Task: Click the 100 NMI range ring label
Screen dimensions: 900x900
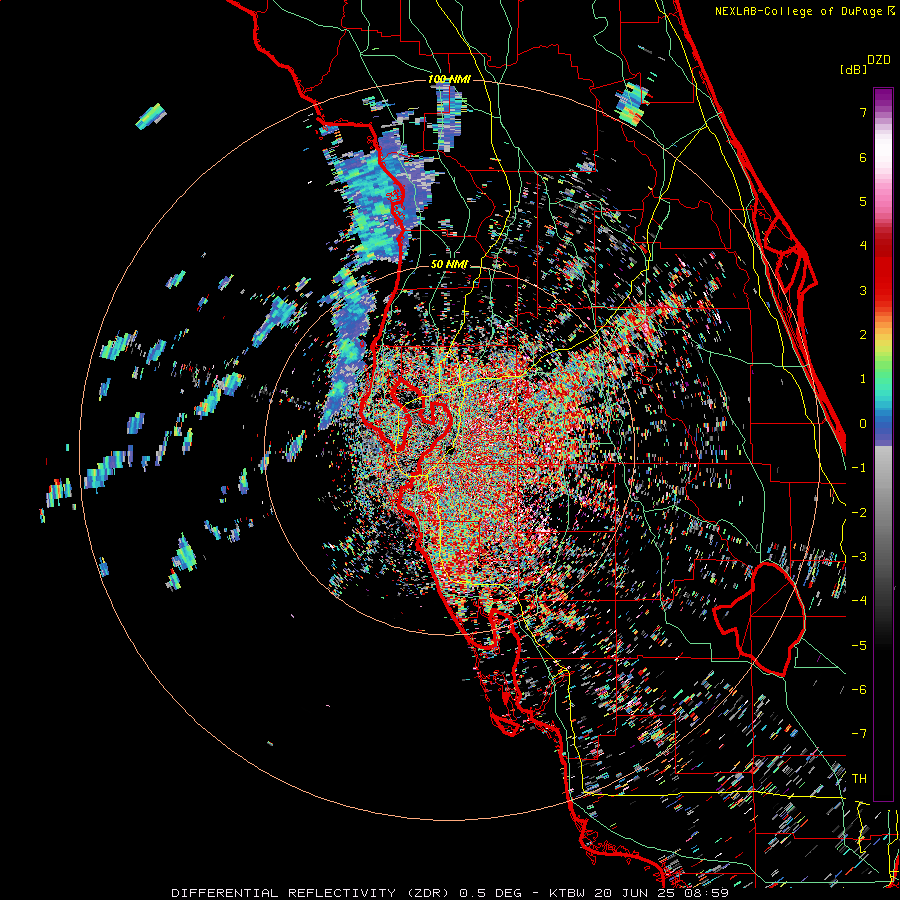Action: 449,79
